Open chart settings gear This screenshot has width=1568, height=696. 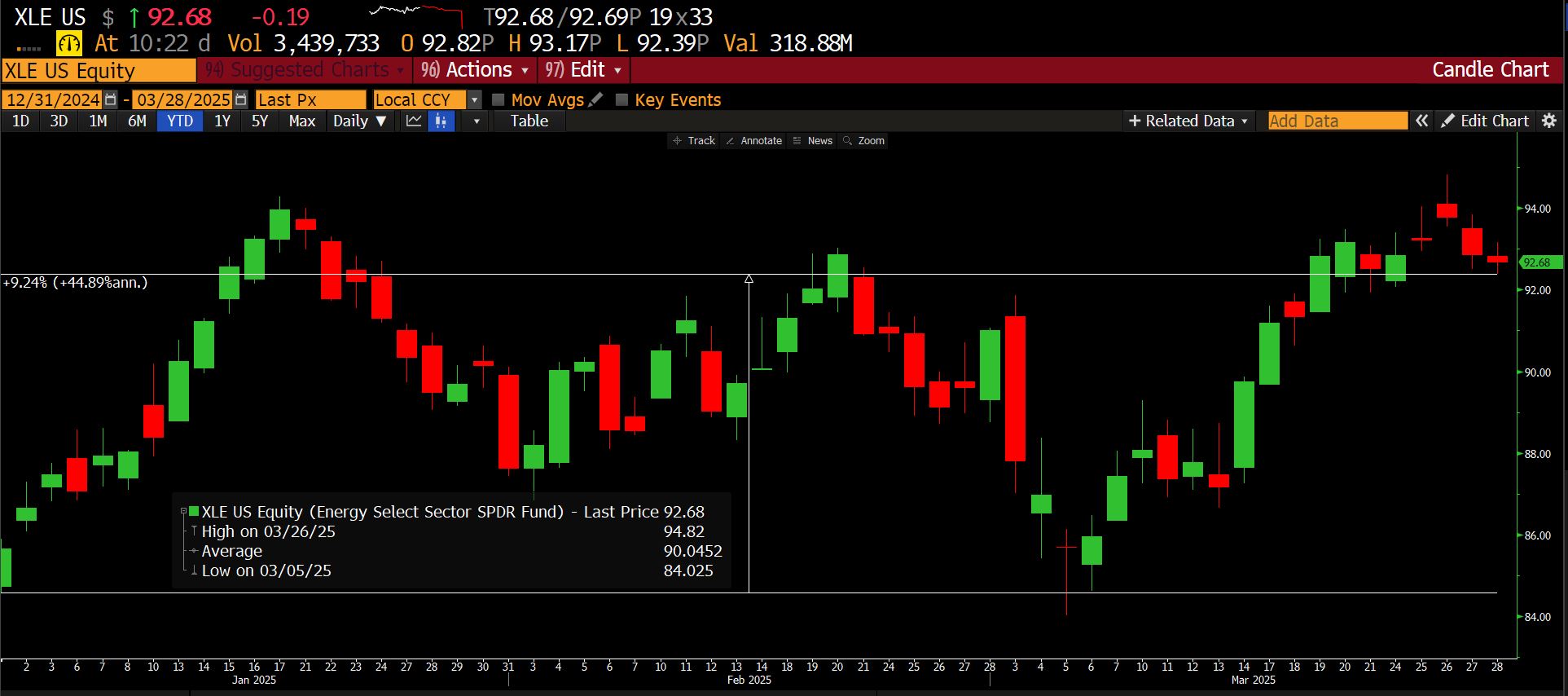pyautogui.click(x=1549, y=121)
